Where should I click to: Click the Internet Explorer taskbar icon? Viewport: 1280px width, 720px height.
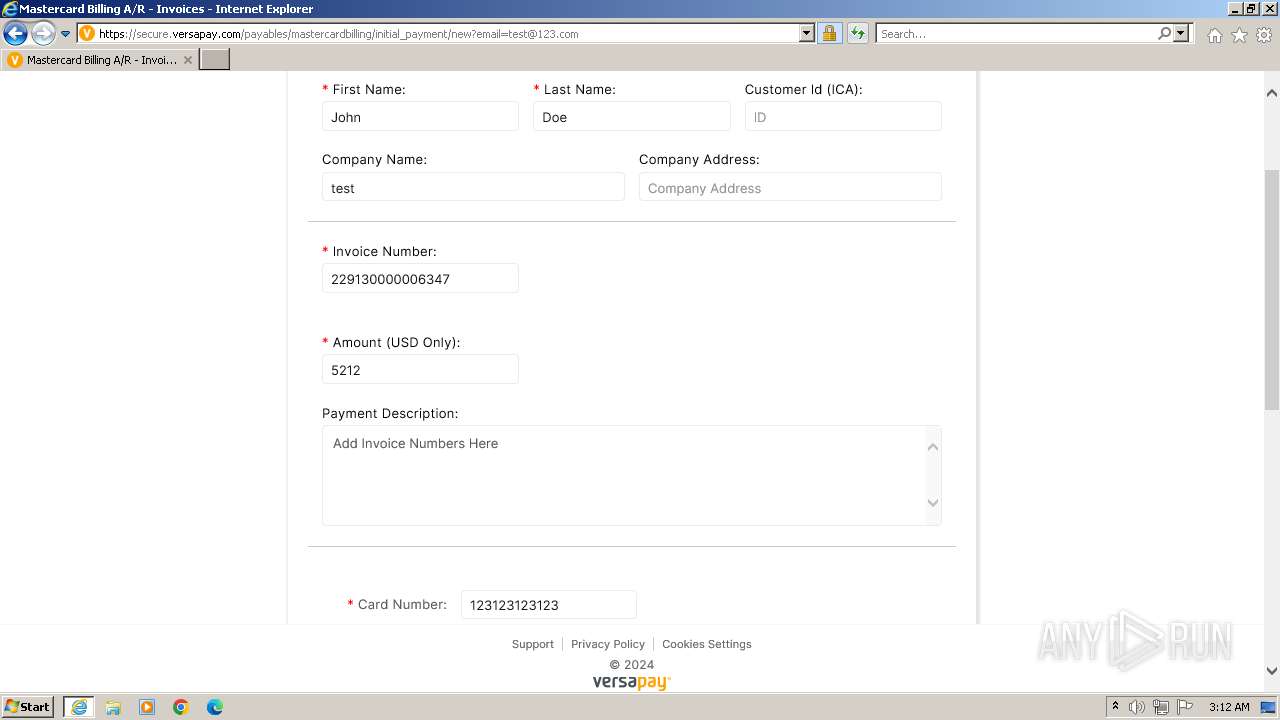click(x=78, y=707)
